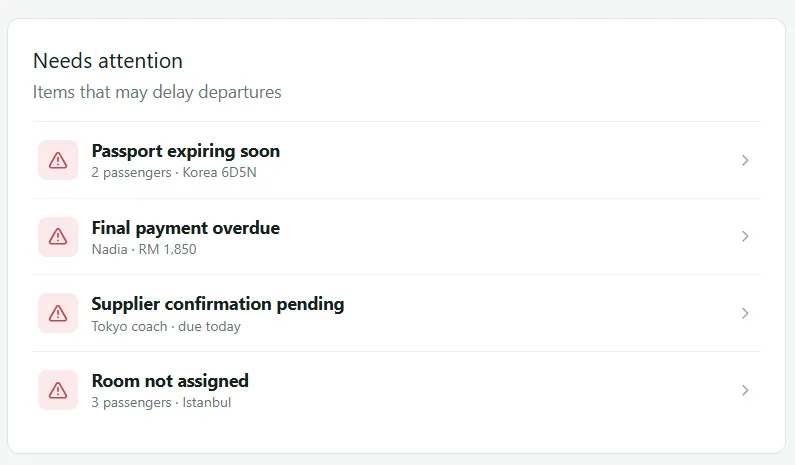Click warning icon beside Supplier confirmation pending
Screen dimensions: 795x465
(58, 313)
